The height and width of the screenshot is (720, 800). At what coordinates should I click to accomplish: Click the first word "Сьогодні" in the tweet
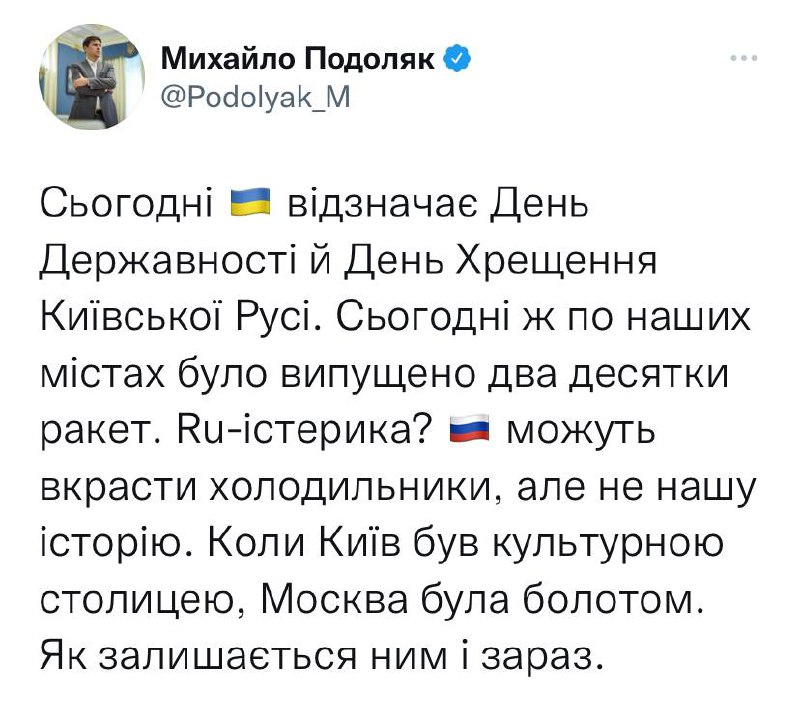pyautogui.click(x=127, y=208)
